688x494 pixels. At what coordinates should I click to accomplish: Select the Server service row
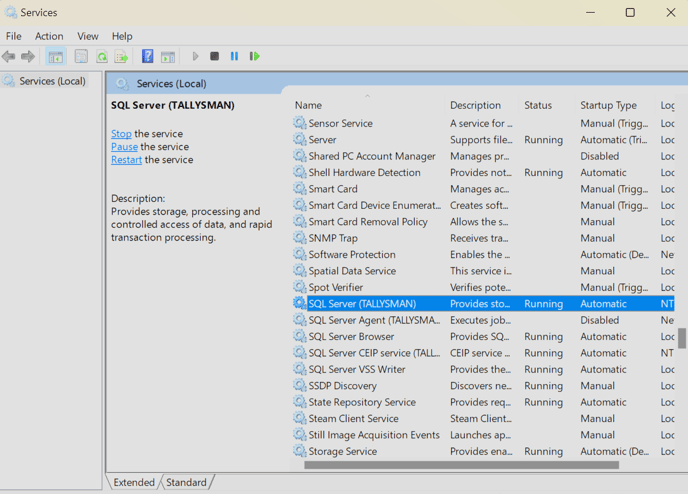point(483,140)
